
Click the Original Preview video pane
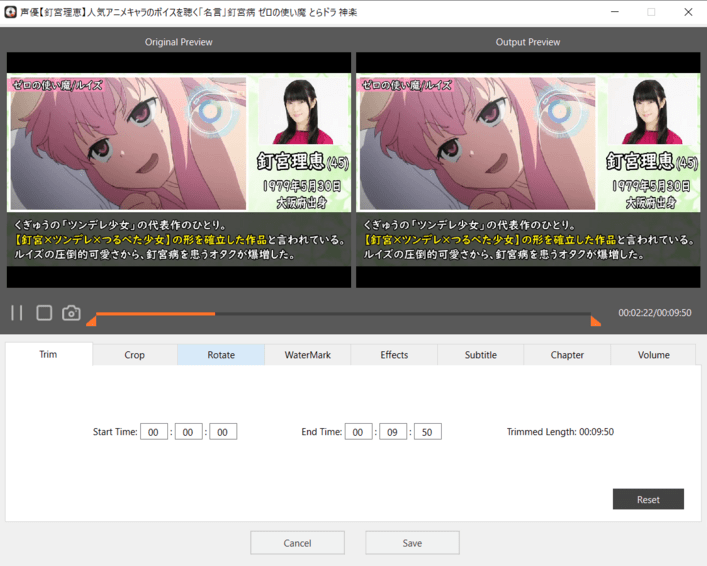(x=179, y=170)
